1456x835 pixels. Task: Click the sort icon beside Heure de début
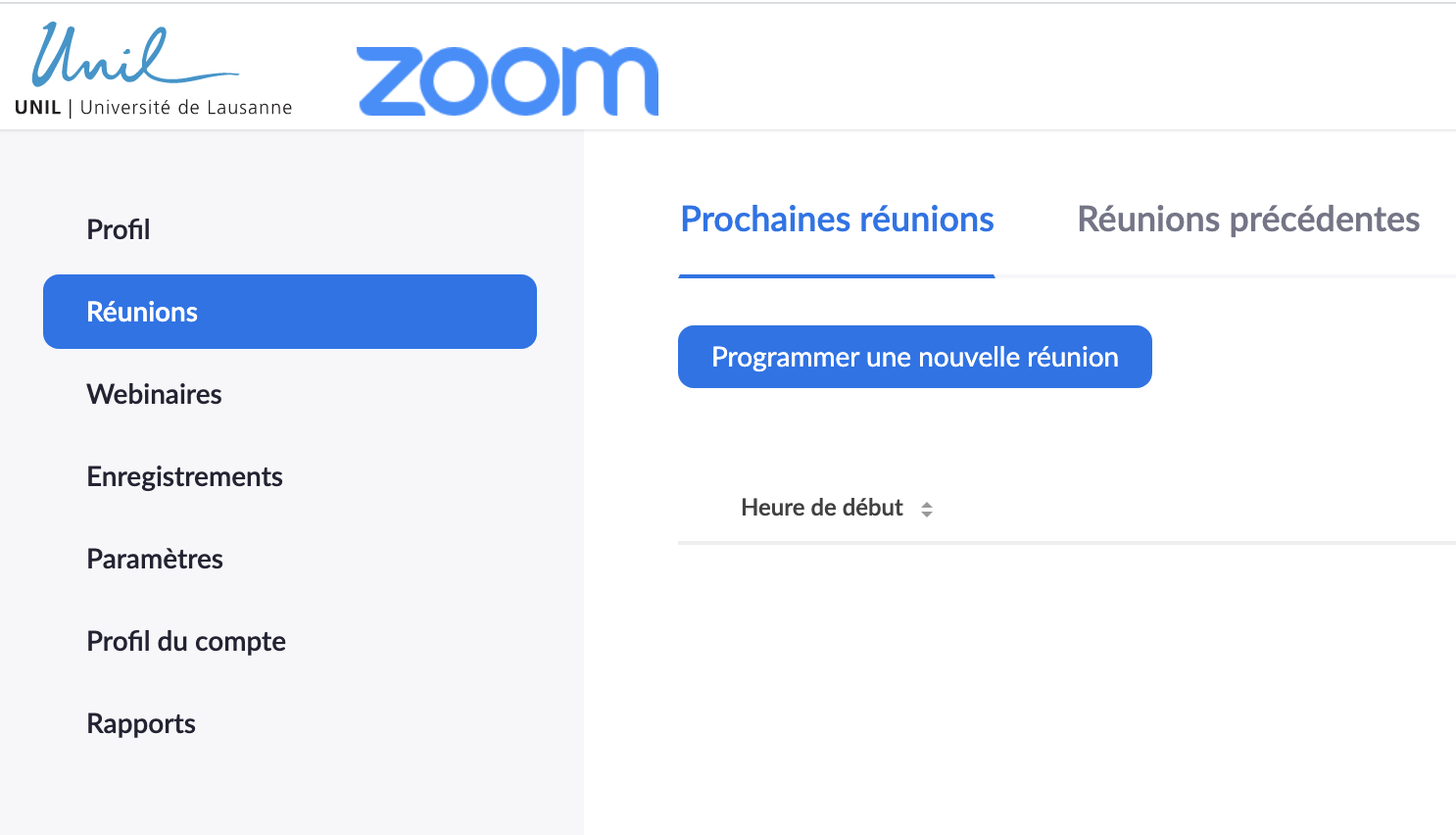927,509
